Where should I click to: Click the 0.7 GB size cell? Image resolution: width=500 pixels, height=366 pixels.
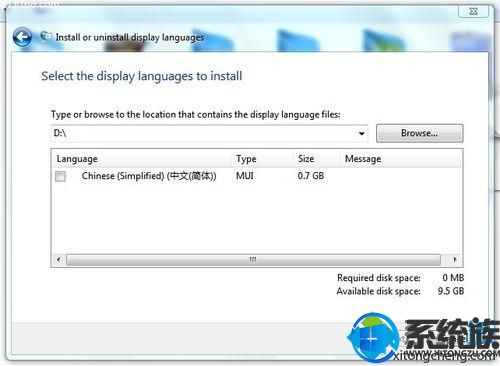tap(311, 176)
